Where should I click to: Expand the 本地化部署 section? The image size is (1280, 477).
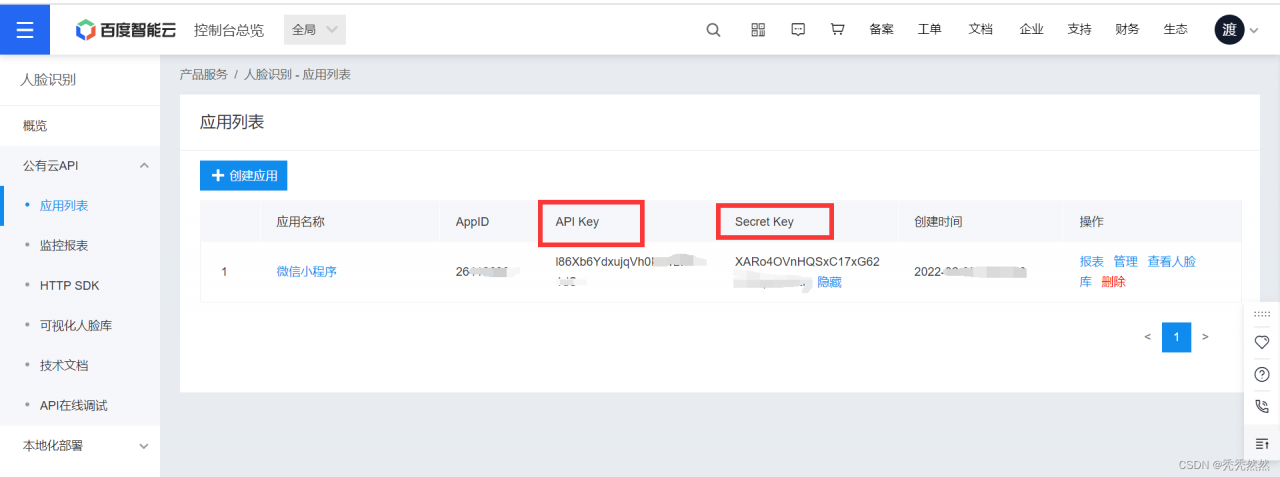[x=80, y=446]
